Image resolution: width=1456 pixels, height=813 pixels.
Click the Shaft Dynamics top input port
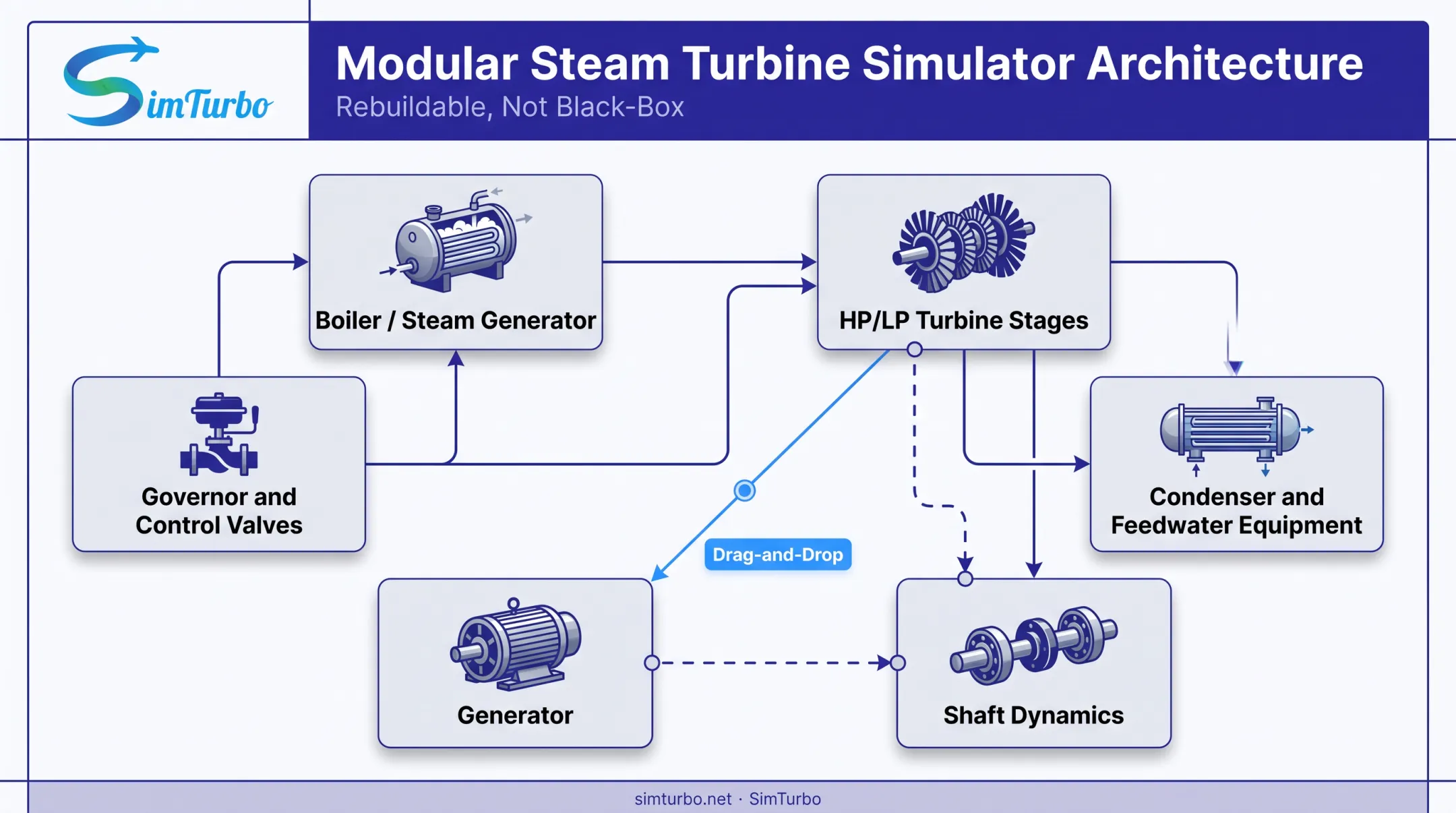click(x=965, y=578)
